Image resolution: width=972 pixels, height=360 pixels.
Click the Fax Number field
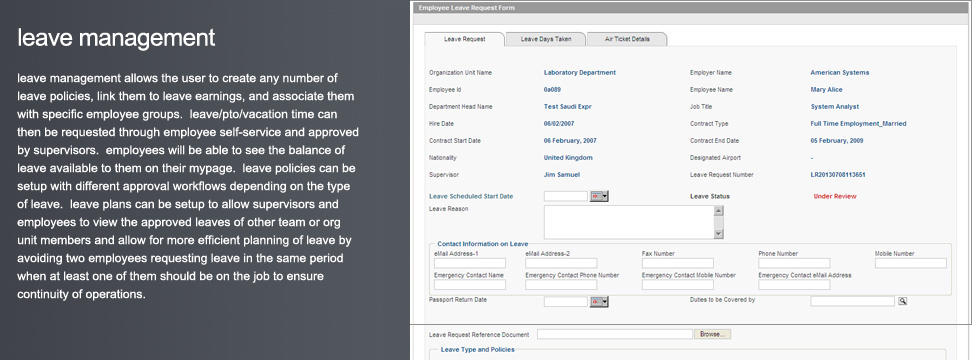coord(678,263)
